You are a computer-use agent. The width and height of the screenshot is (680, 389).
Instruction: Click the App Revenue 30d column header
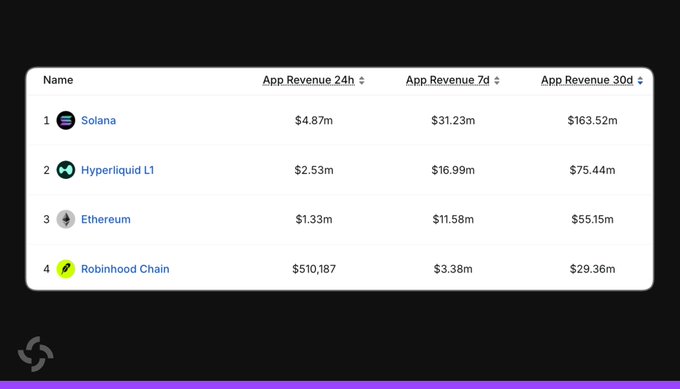tap(587, 80)
